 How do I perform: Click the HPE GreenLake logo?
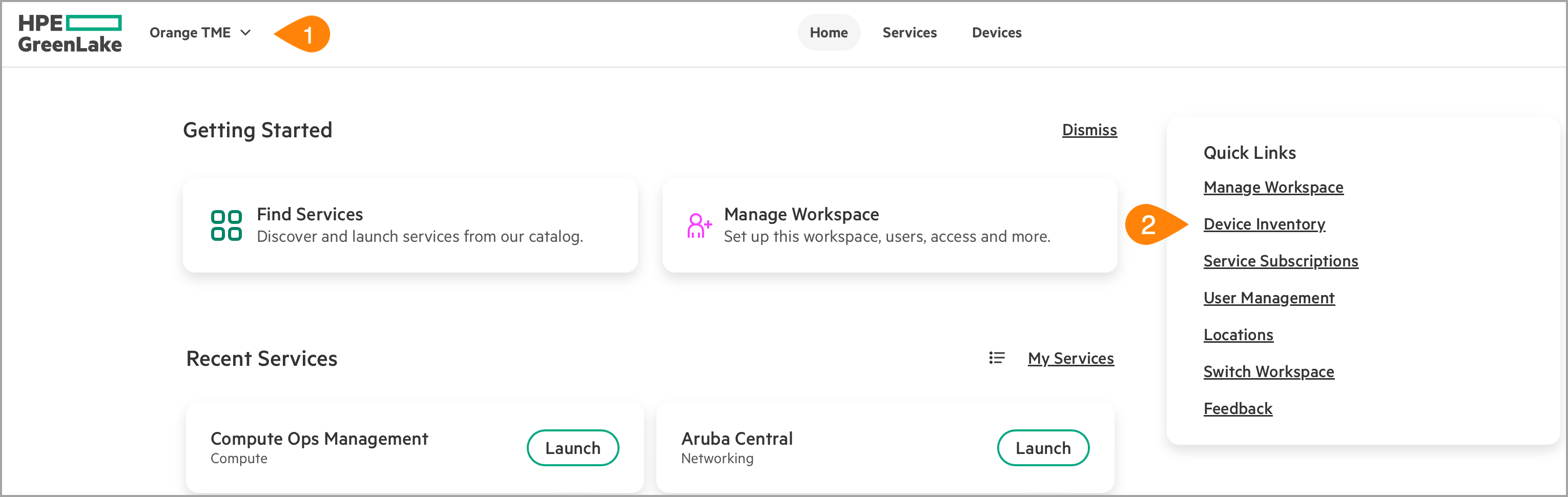[x=70, y=33]
